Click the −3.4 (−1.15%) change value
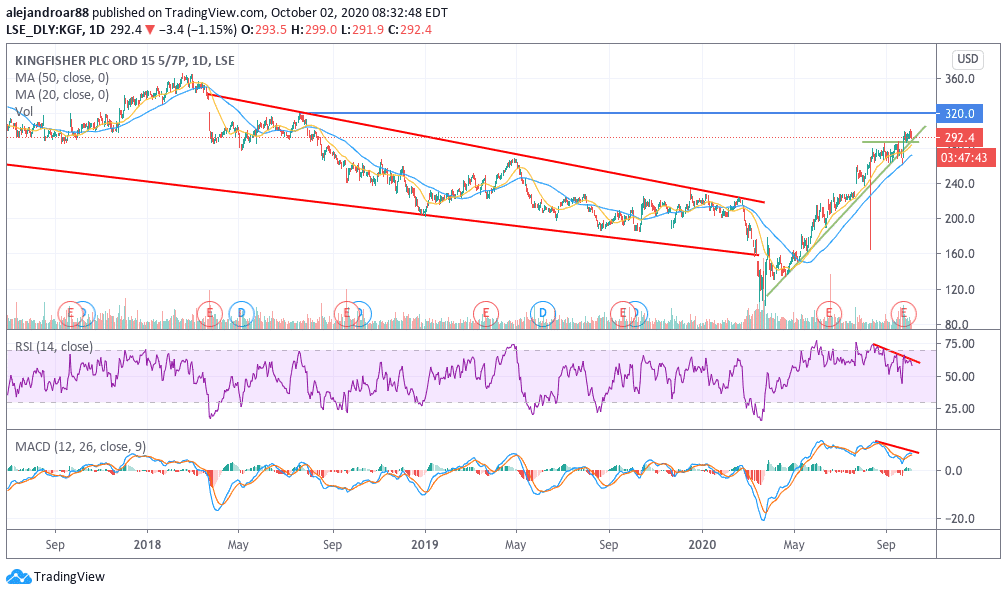This screenshot has height=595, width=1007. click(197, 30)
